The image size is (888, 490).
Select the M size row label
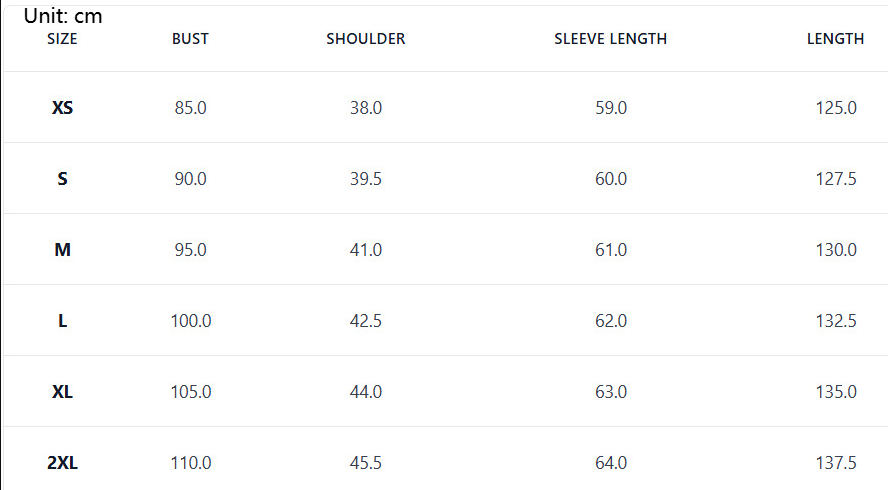pyautogui.click(x=62, y=250)
